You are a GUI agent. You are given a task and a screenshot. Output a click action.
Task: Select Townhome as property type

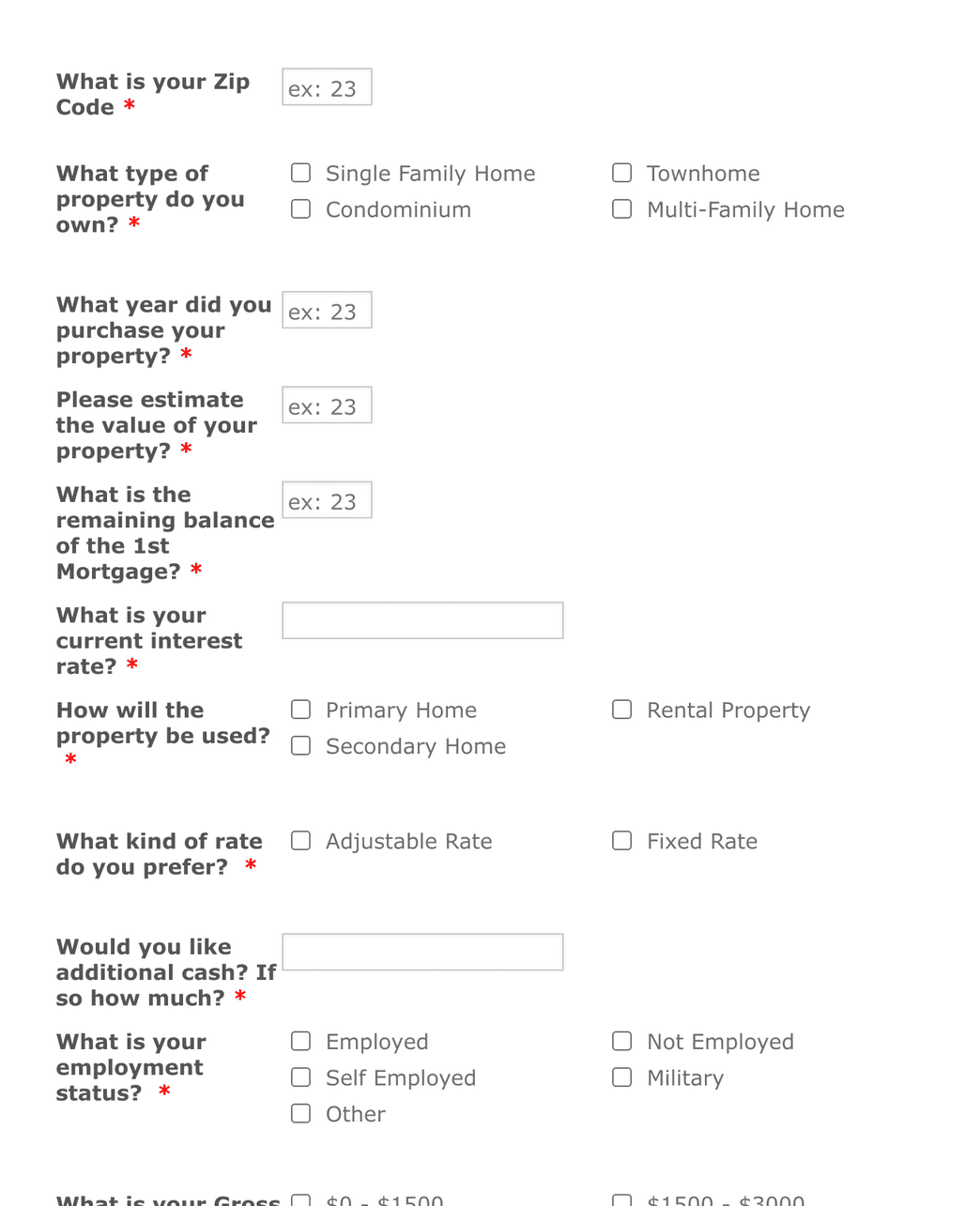click(621, 173)
